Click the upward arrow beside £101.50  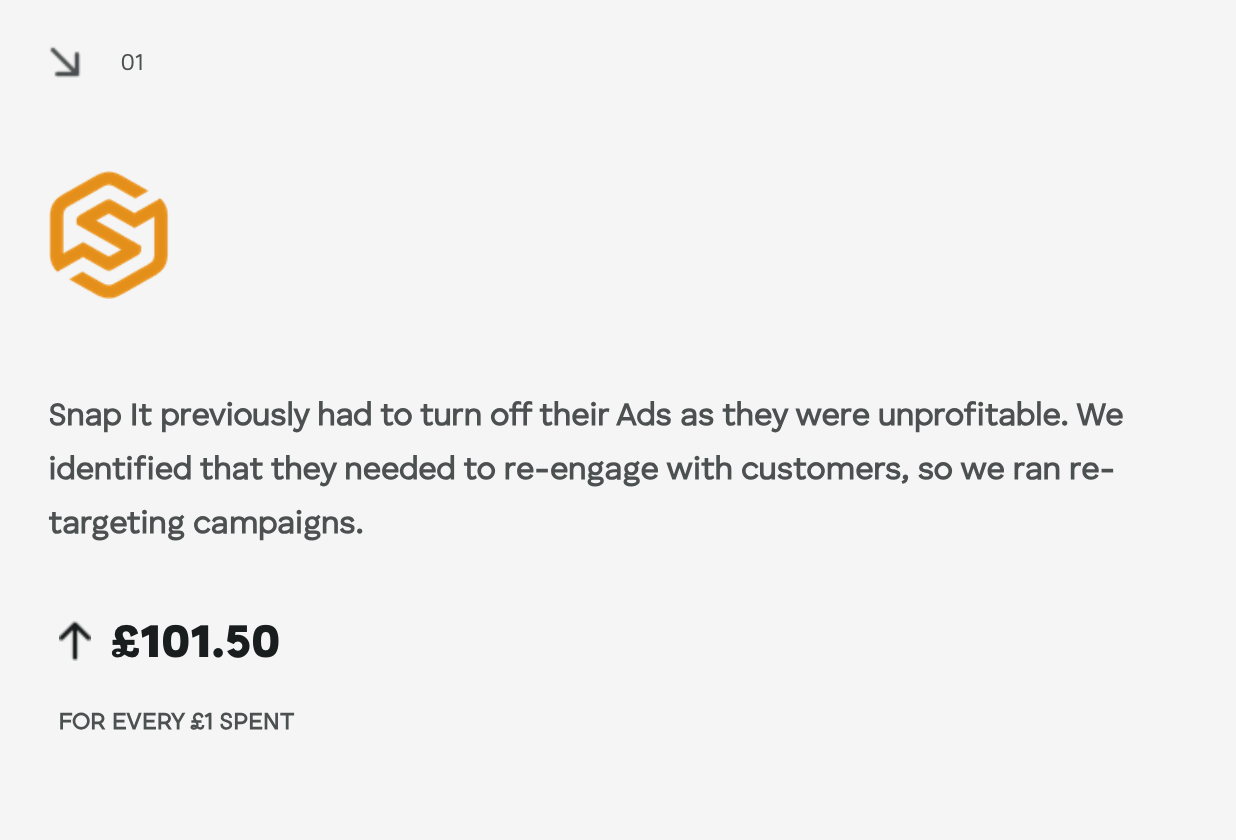click(74, 641)
